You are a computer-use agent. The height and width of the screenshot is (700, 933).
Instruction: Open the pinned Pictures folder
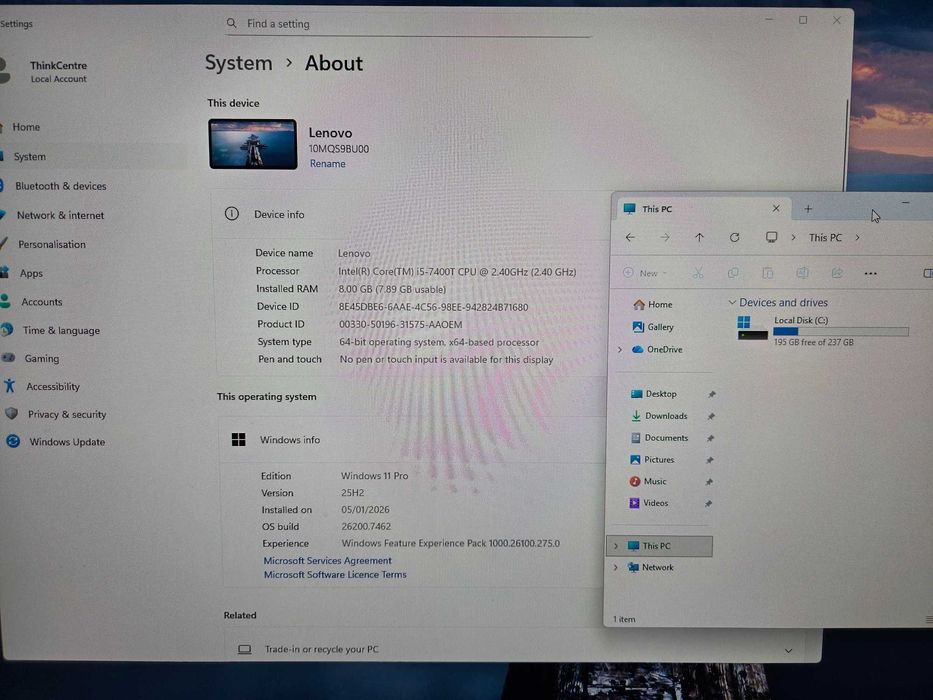652,460
